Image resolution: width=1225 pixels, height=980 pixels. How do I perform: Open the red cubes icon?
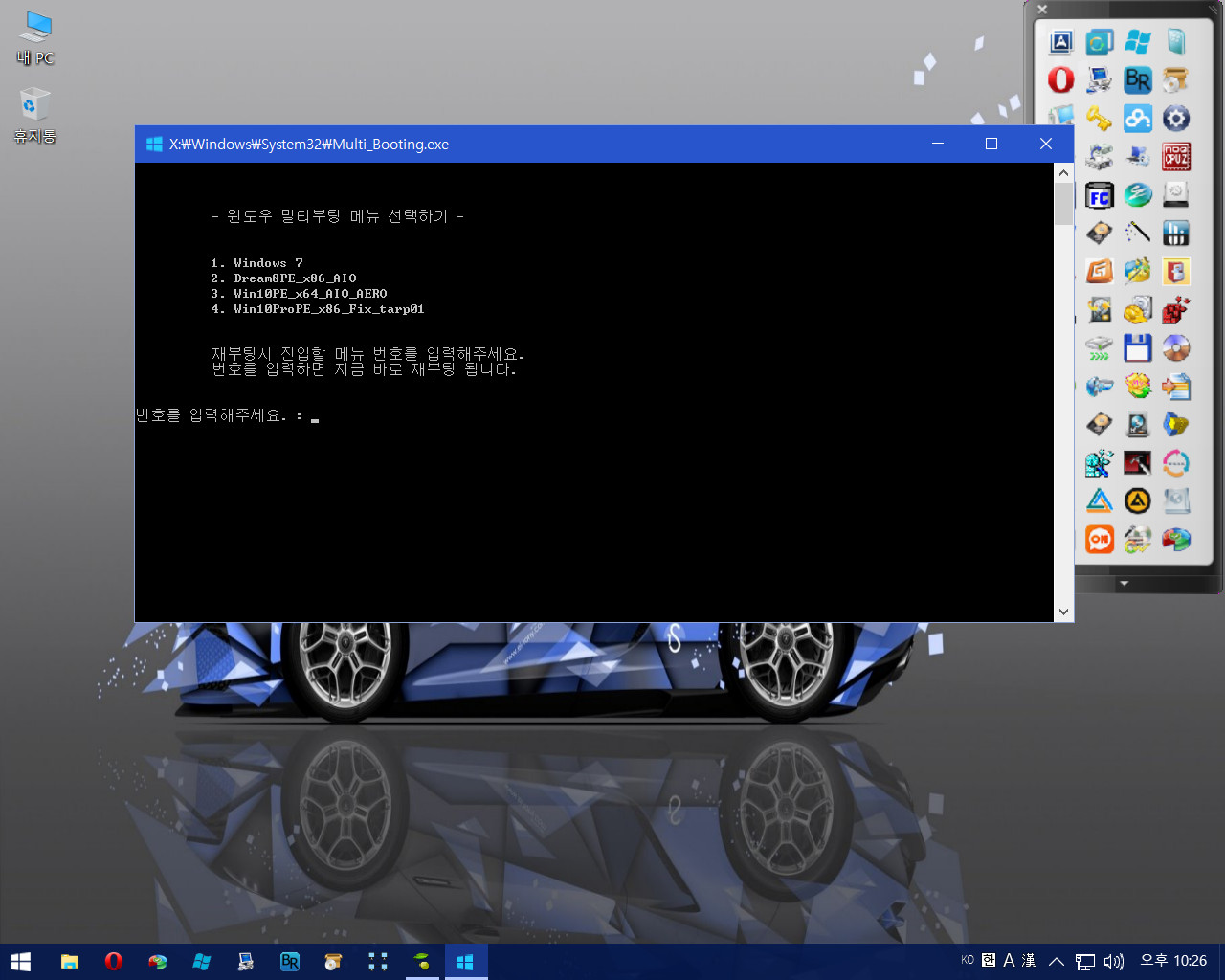click(1176, 309)
